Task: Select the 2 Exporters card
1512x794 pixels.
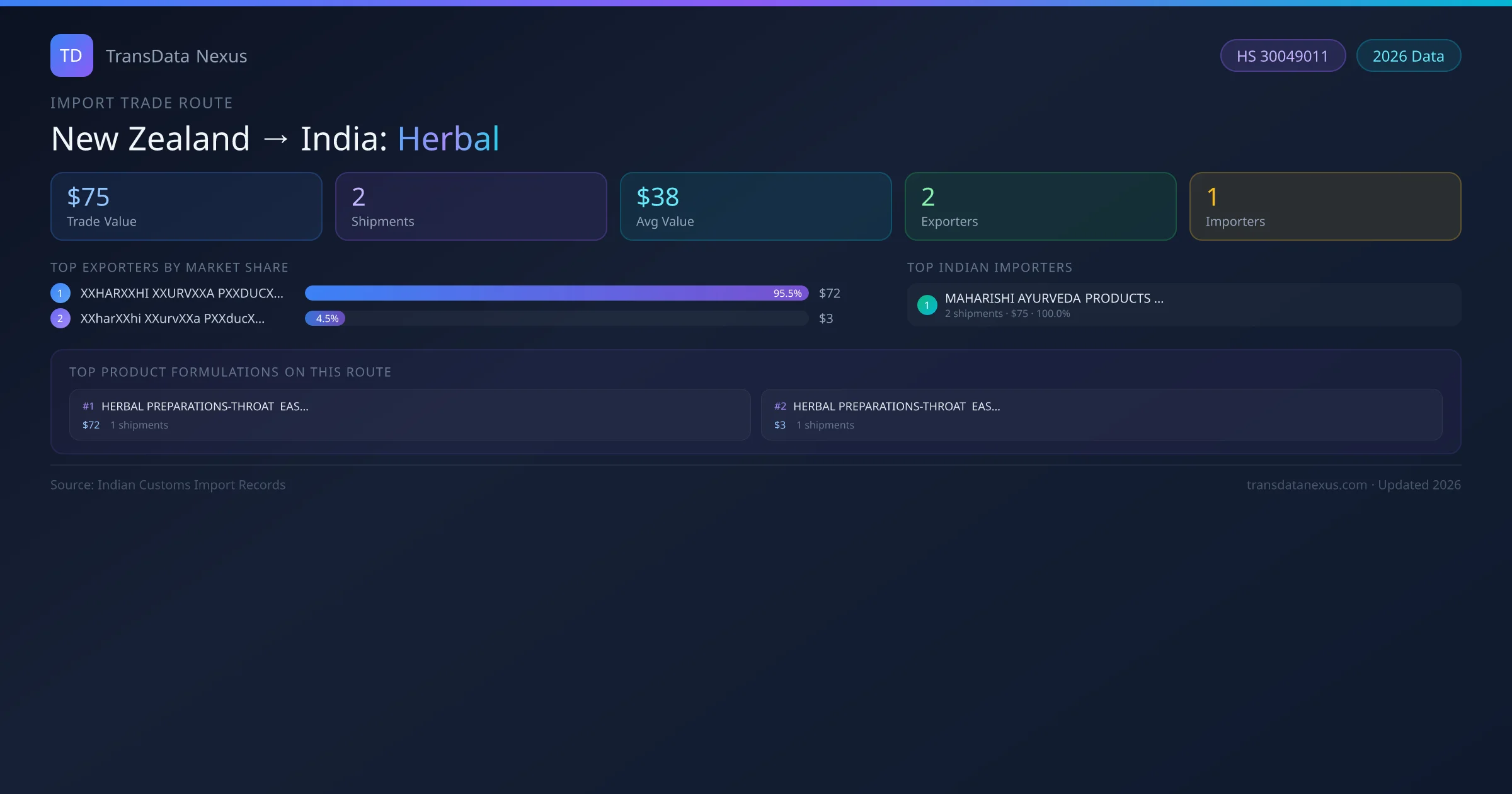Action: pos(1040,207)
